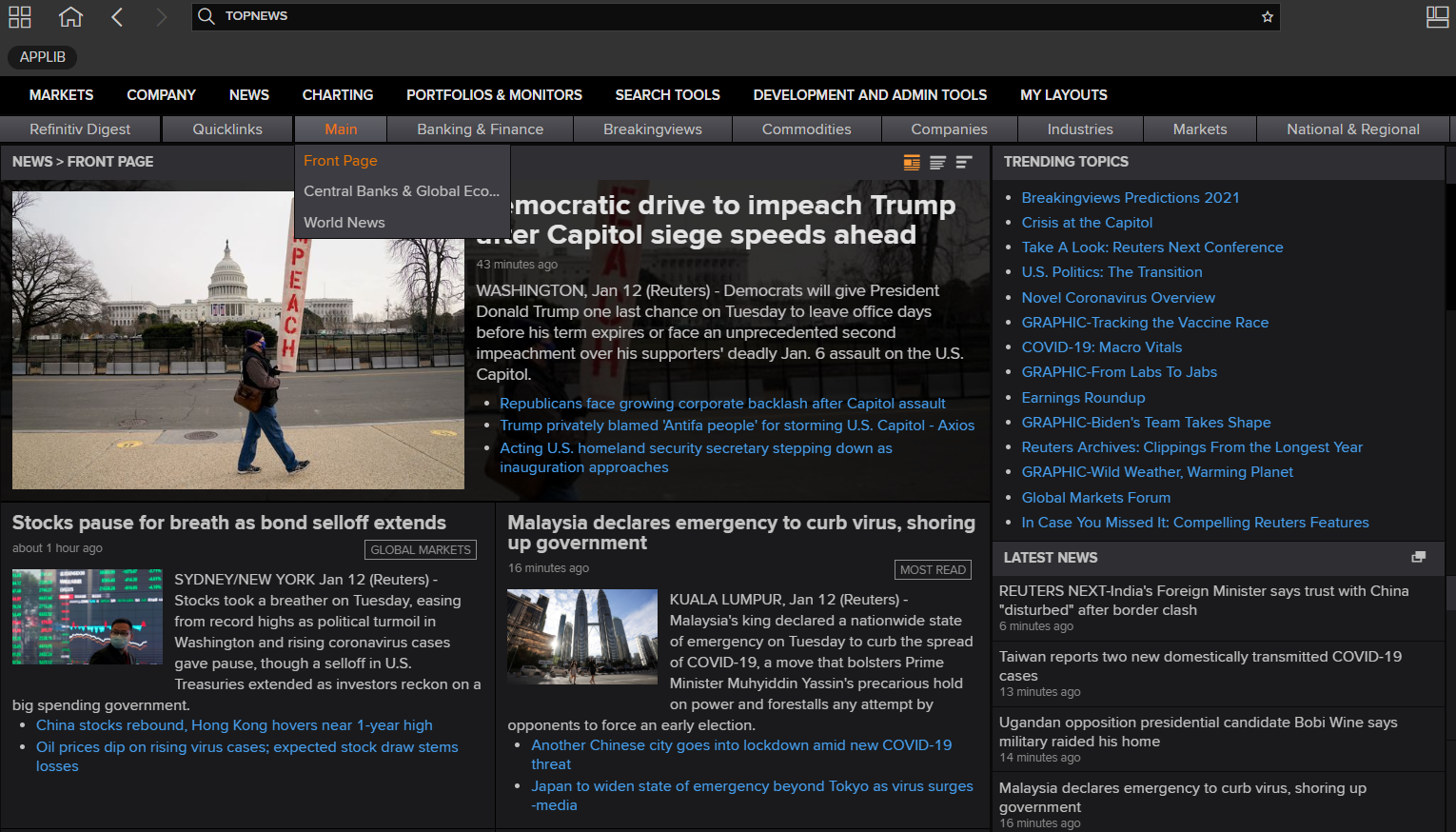
Task: Click the search magnifier icon
Action: pyautogui.click(x=207, y=16)
